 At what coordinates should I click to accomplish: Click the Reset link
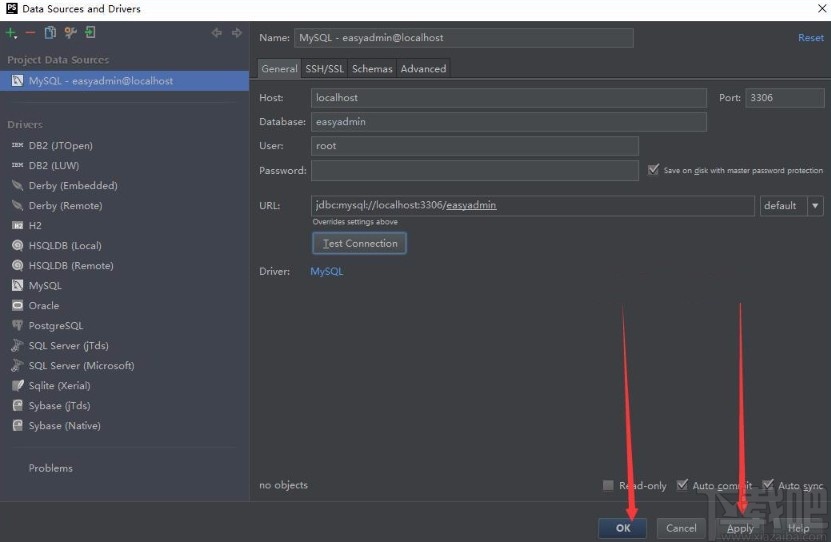[x=810, y=38]
